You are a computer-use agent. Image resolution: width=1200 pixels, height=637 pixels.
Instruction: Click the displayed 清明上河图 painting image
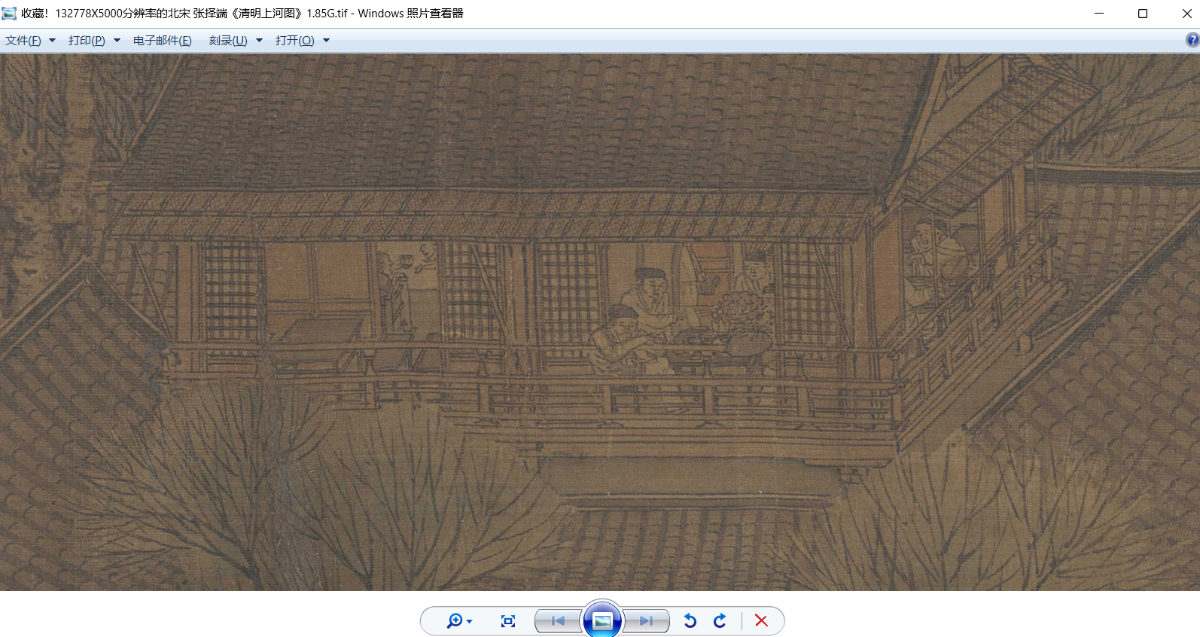coord(600,320)
